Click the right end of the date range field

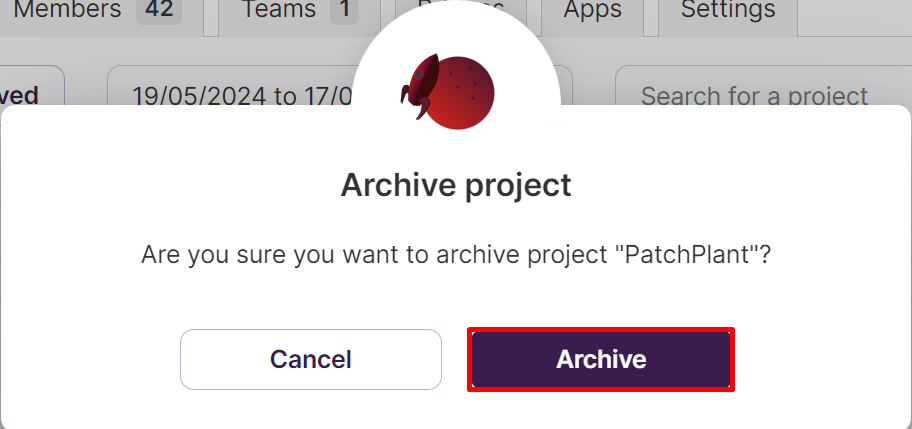coord(567,87)
